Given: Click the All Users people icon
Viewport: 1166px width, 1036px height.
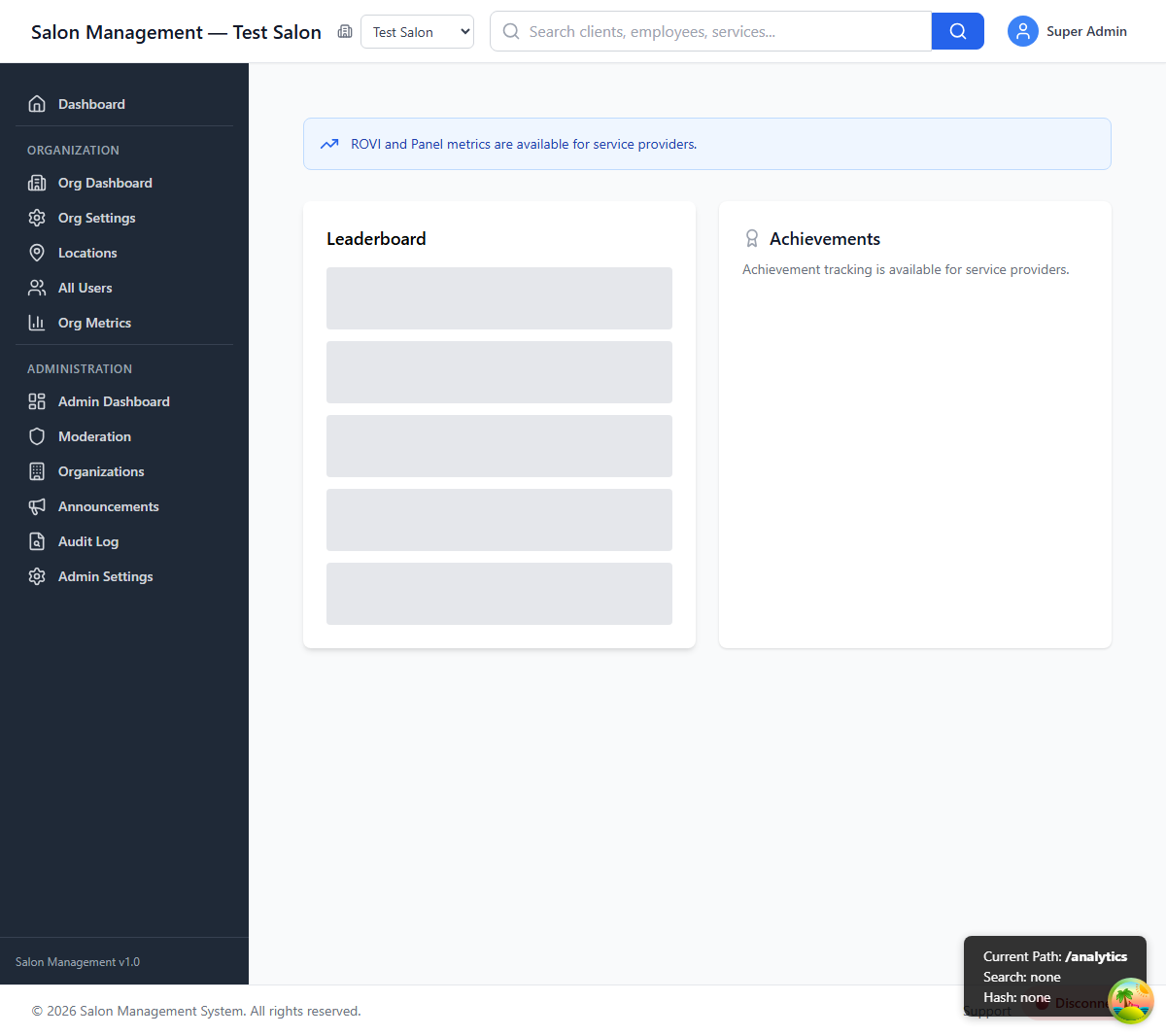Looking at the screenshot, I should 37,288.
